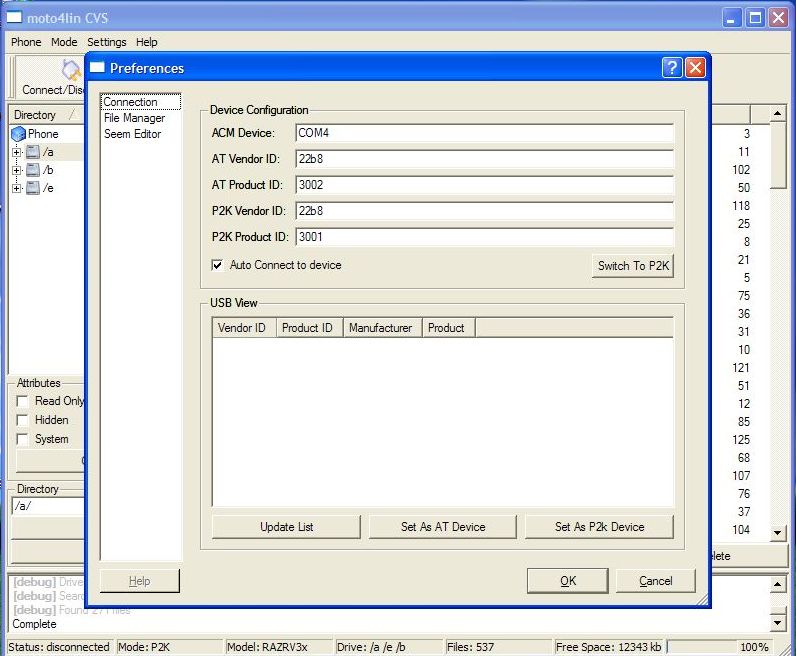Viewport: 796px width, 656px height.
Task: Click the moto4lin CVS title bar icon
Action: tap(14, 18)
